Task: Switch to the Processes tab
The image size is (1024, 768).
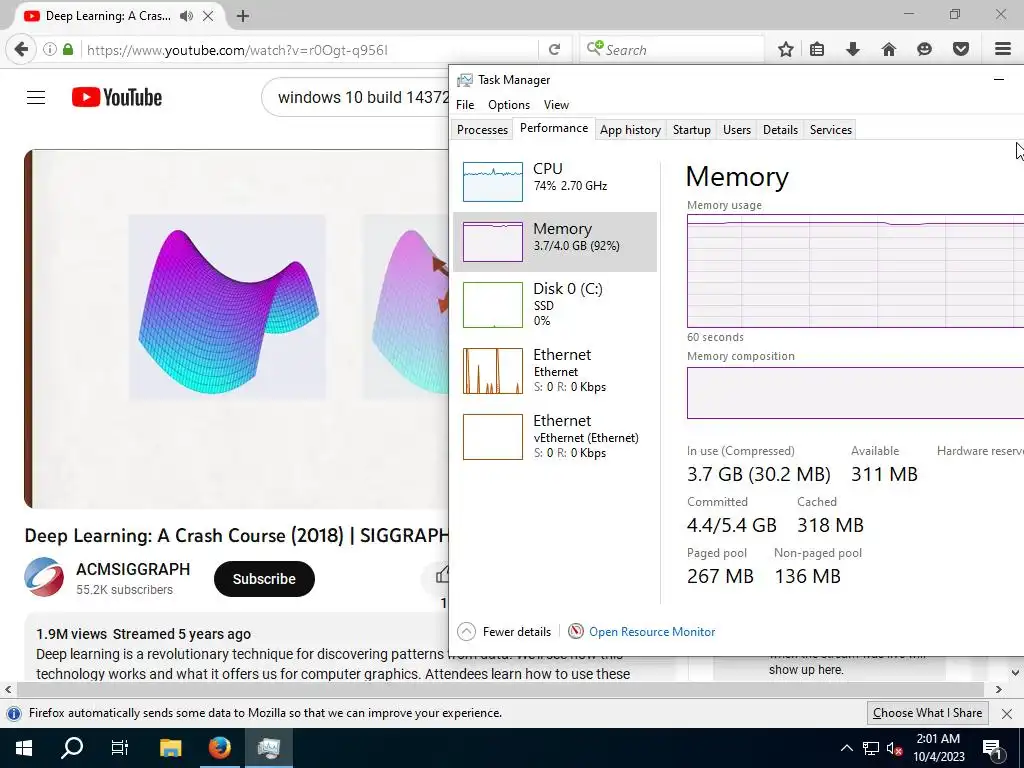Action: tap(482, 129)
